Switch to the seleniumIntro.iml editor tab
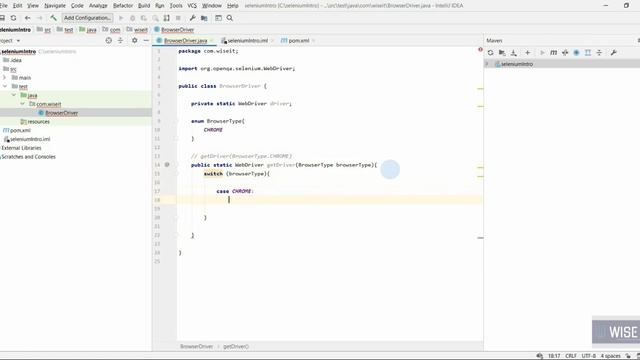 coord(247,40)
